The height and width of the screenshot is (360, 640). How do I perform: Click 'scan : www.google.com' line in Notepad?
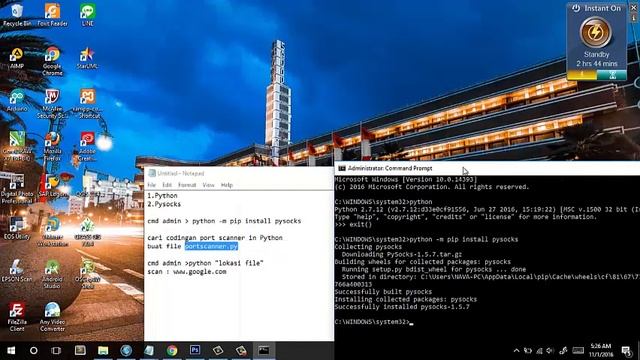click(187, 271)
